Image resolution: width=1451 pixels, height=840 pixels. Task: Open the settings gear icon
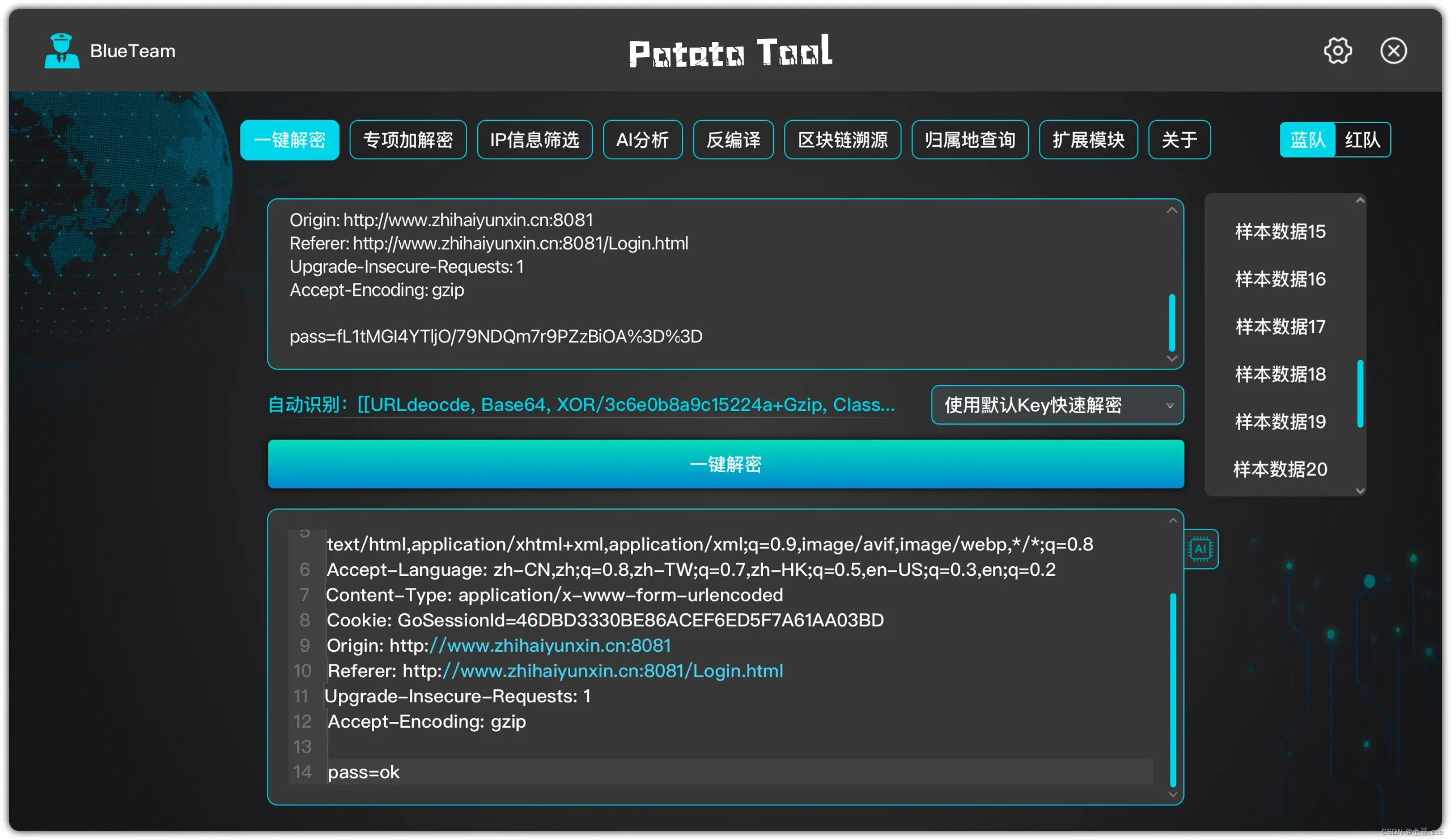pos(1337,50)
